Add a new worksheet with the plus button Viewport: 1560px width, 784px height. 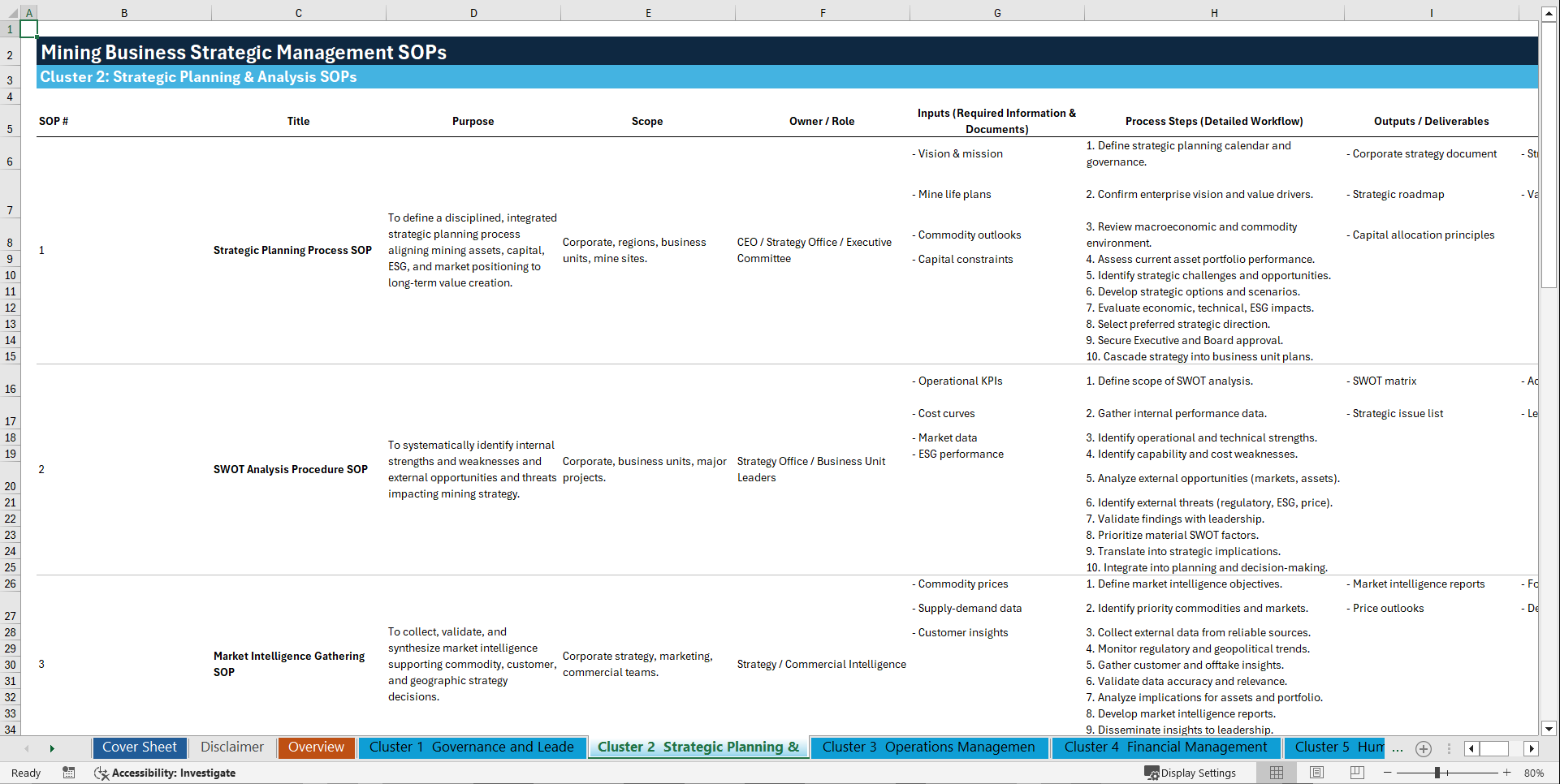[1423, 749]
